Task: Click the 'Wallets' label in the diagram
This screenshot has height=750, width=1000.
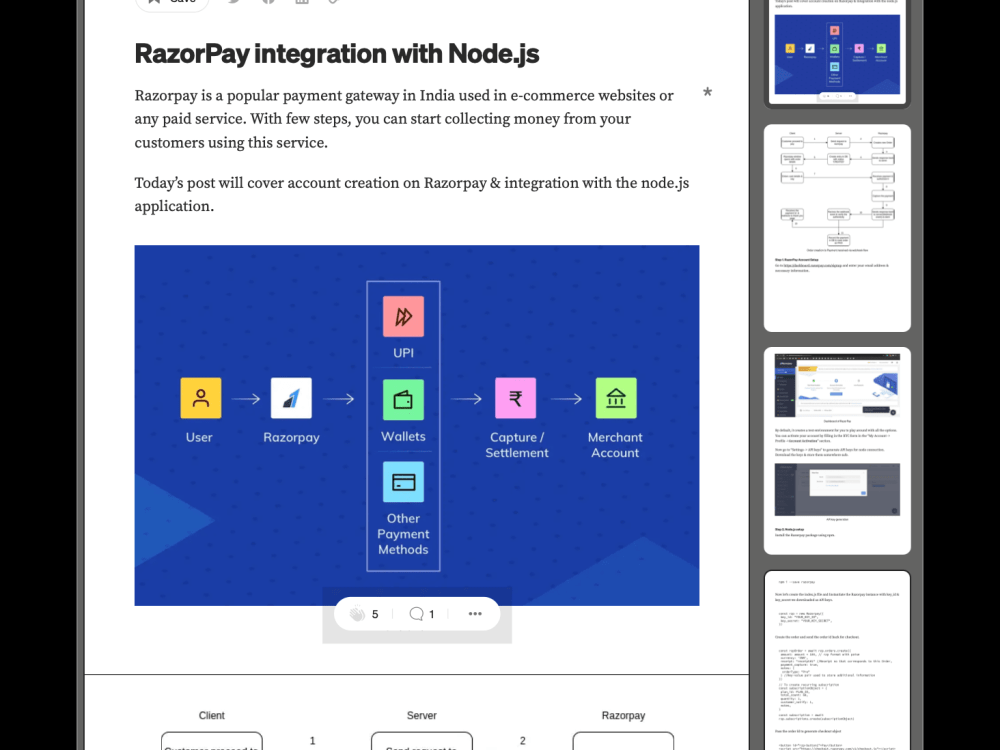Action: 403,436
